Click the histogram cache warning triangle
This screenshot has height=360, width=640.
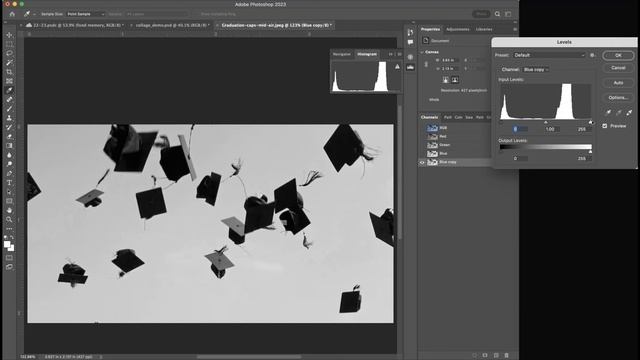(397, 67)
